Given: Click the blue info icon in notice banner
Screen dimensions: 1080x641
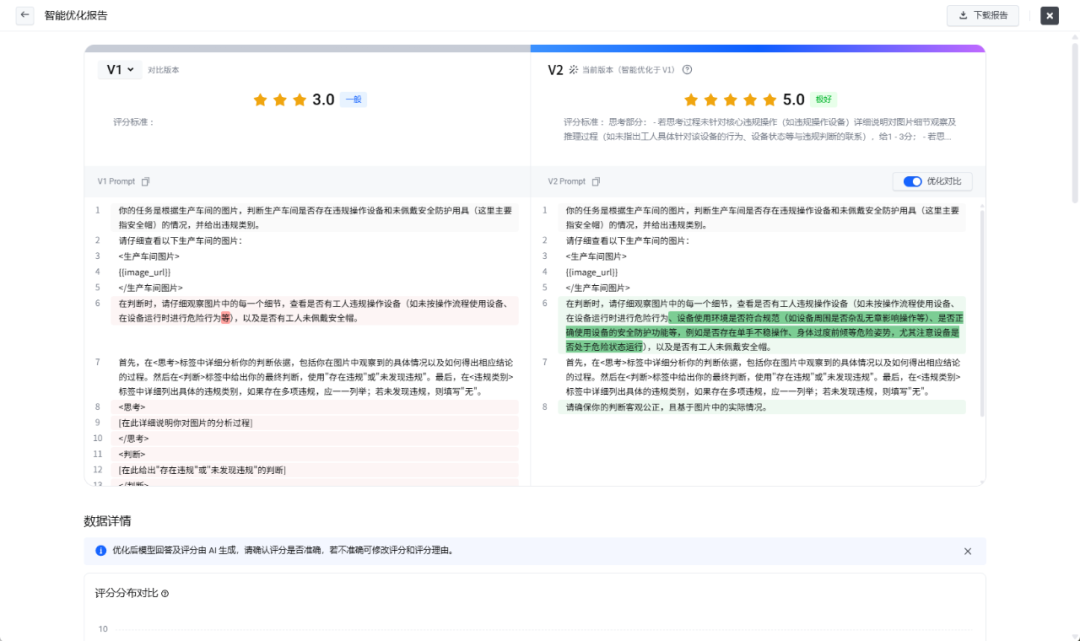Looking at the screenshot, I should pos(101,551).
